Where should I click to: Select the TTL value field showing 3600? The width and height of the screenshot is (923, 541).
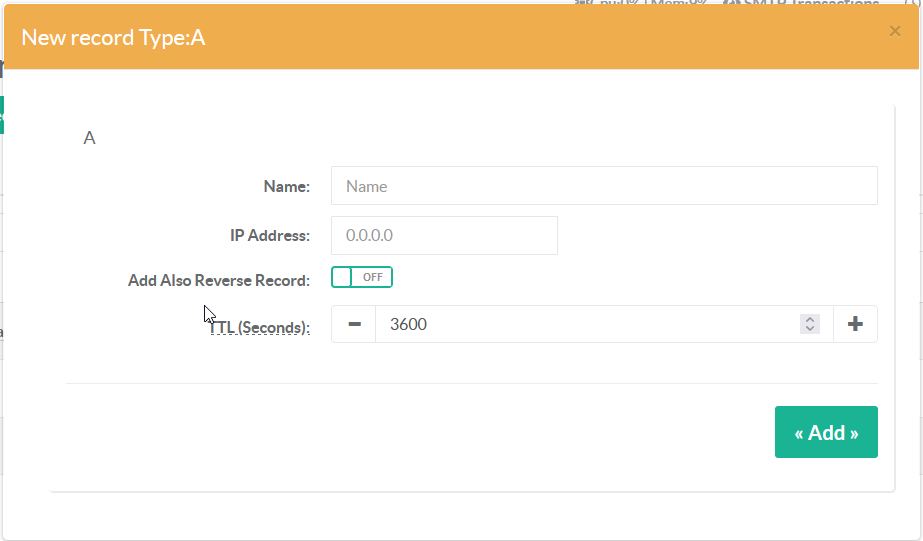point(585,324)
